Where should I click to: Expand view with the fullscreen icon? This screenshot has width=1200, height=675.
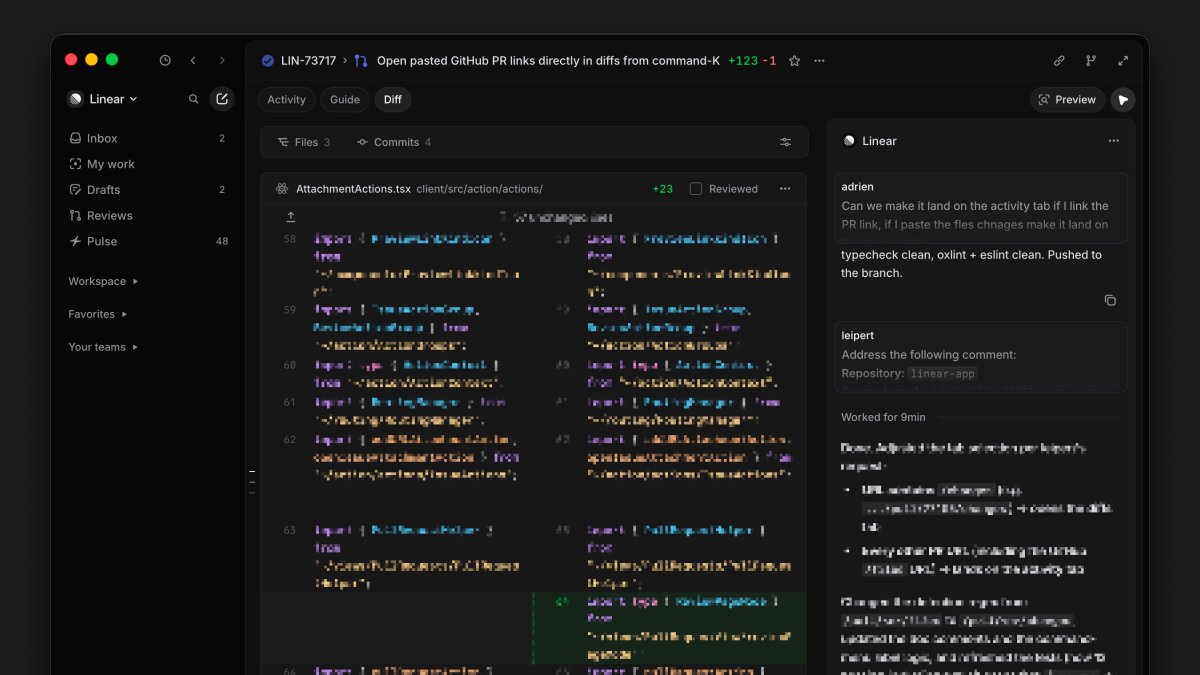click(1123, 61)
